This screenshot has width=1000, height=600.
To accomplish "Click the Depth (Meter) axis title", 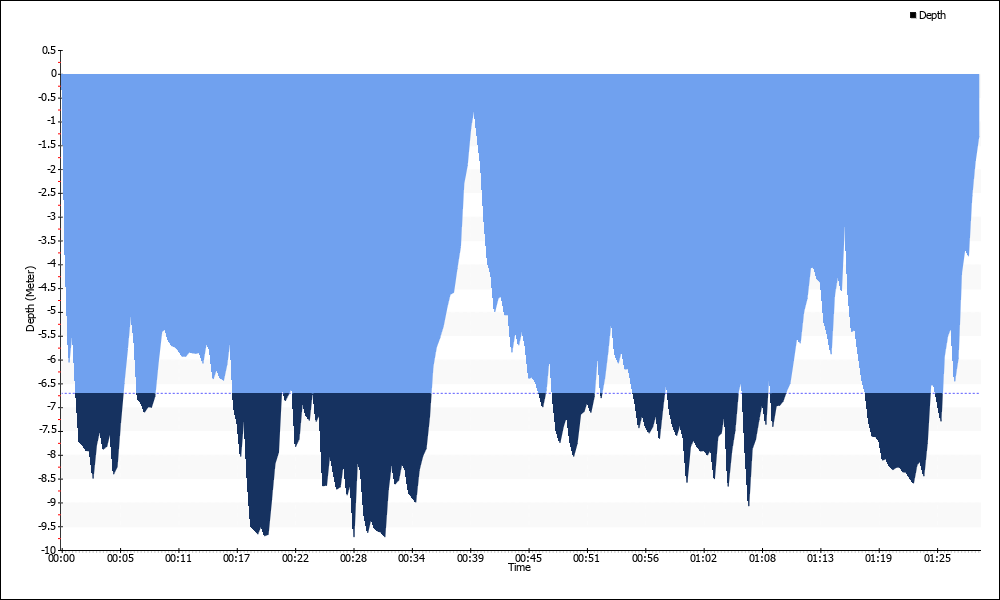I will pos(30,299).
